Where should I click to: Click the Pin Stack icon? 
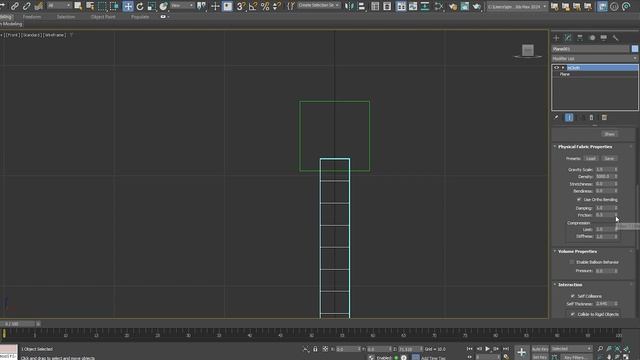[556, 118]
